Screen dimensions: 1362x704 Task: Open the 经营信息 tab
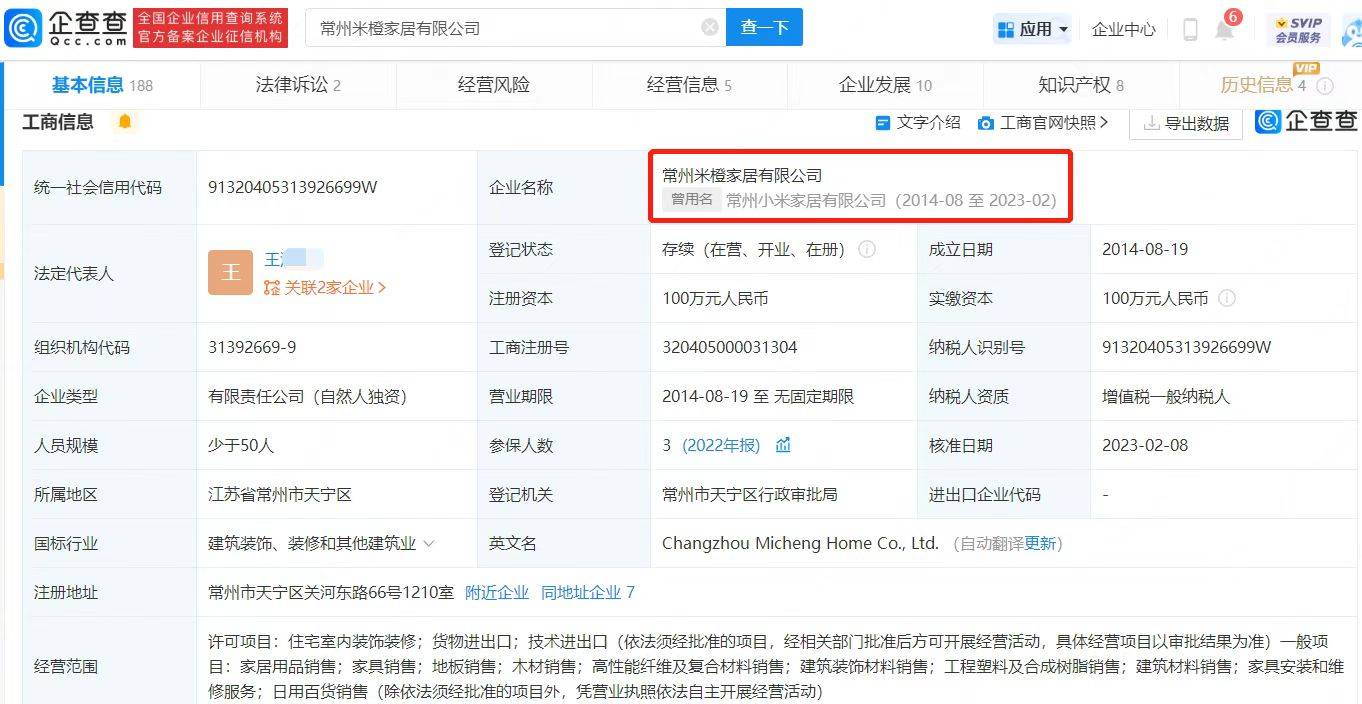[689, 85]
